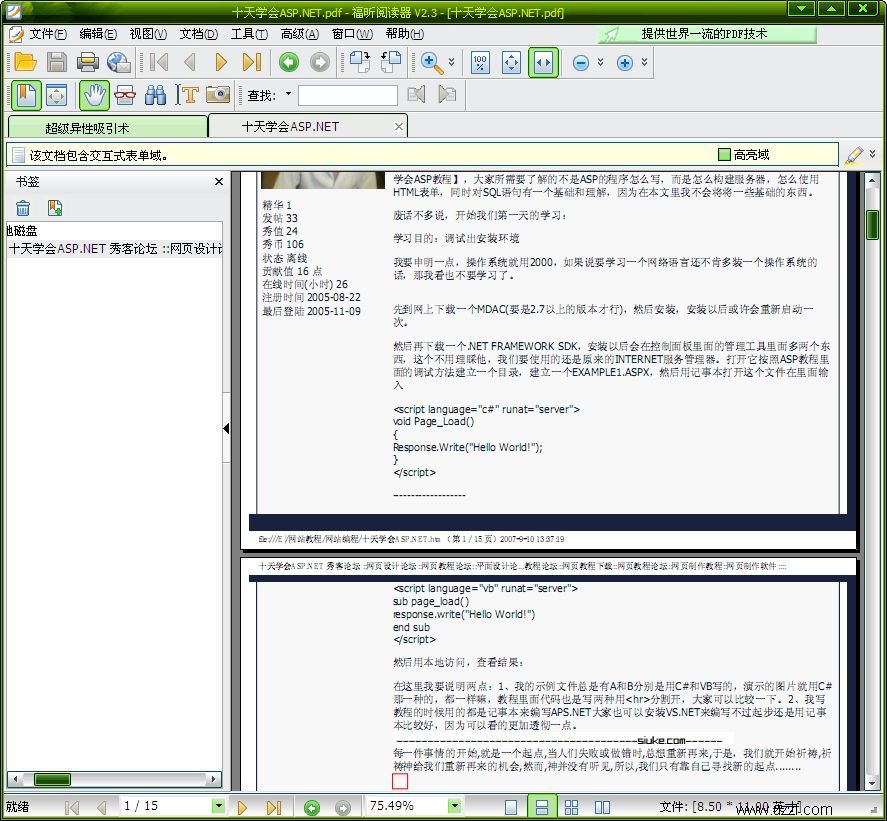The height and width of the screenshot is (821, 887).
Task: Open the 文档(D) menu
Action: pos(199,34)
